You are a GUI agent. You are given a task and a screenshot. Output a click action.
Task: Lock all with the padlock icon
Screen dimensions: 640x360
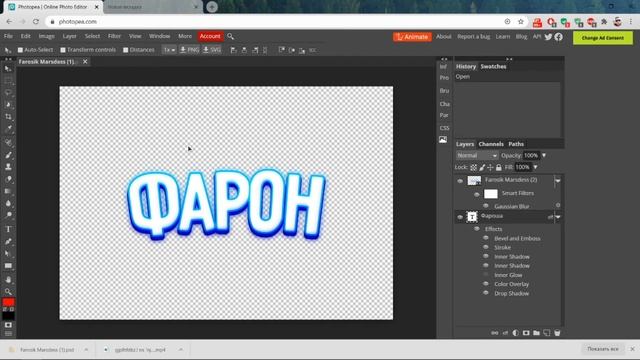pos(499,167)
